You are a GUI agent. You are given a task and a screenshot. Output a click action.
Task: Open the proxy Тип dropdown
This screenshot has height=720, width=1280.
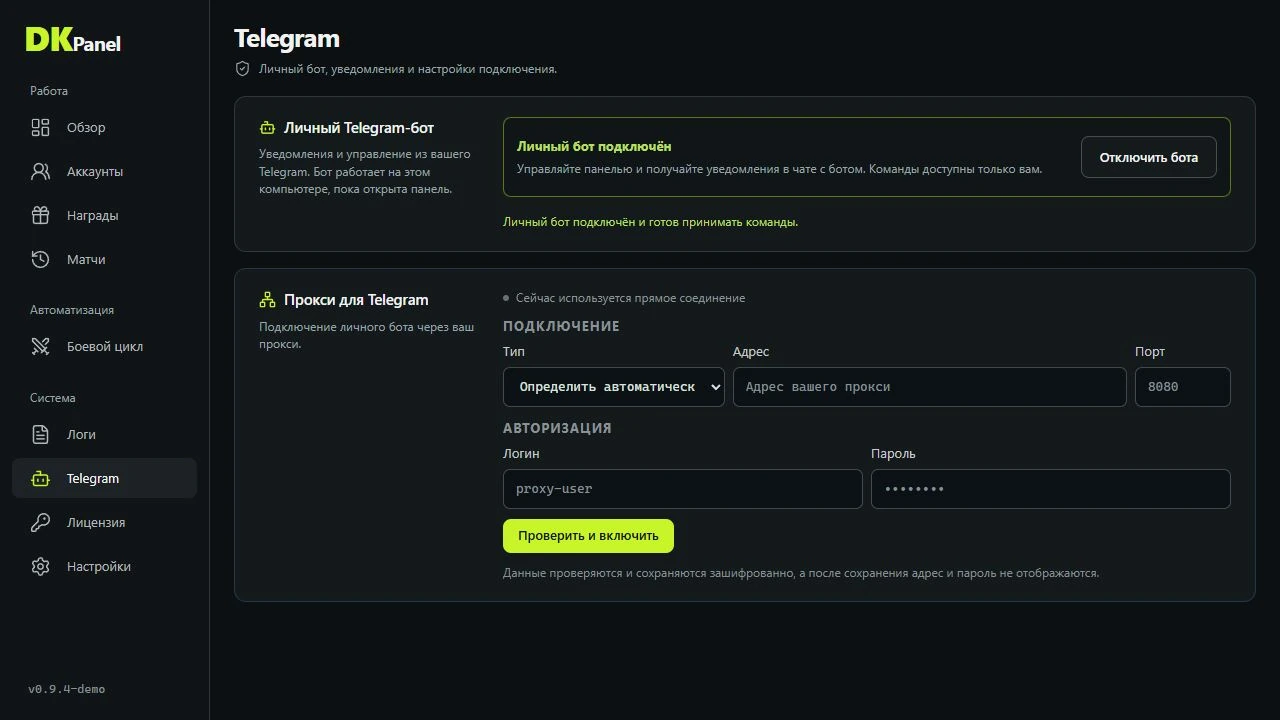614,387
